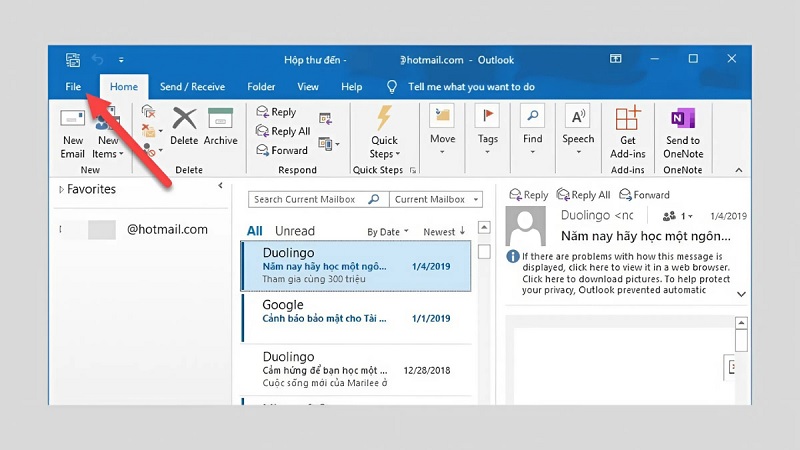Open the Quick Steps gallery
Viewport: 800px width, 450px height.
tap(384, 133)
